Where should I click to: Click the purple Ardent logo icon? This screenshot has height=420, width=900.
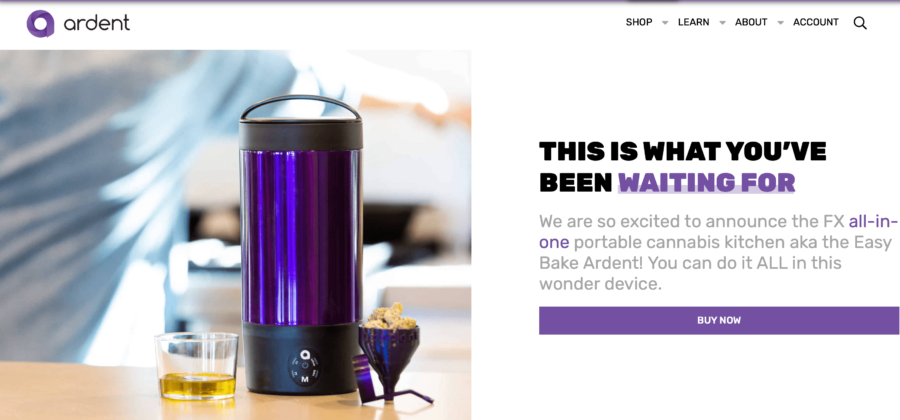click(x=40, y=24)
